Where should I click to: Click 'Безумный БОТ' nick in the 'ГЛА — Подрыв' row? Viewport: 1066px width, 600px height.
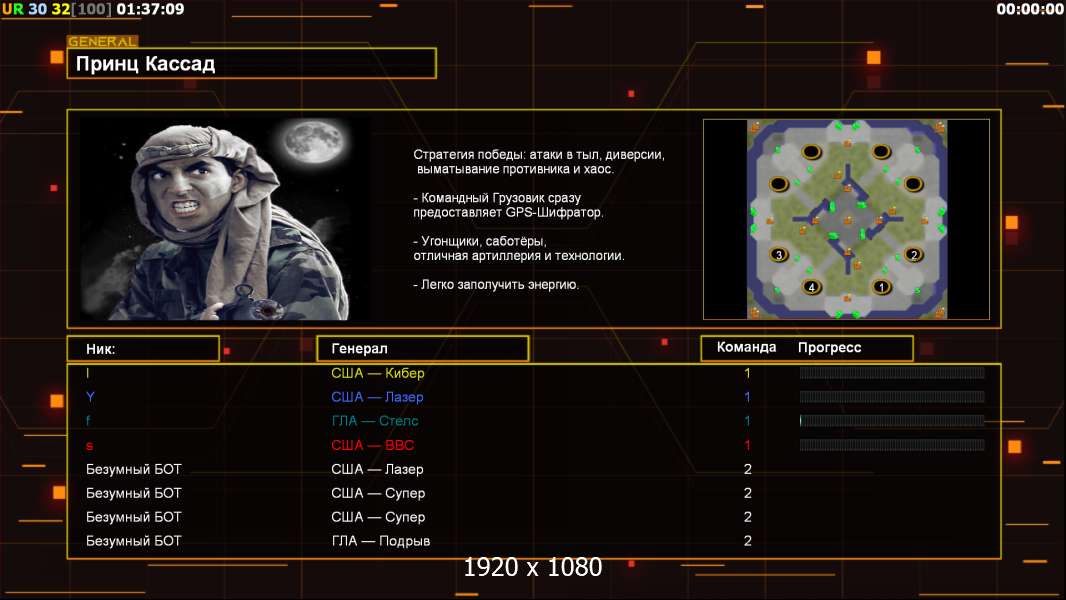point(134,541)
